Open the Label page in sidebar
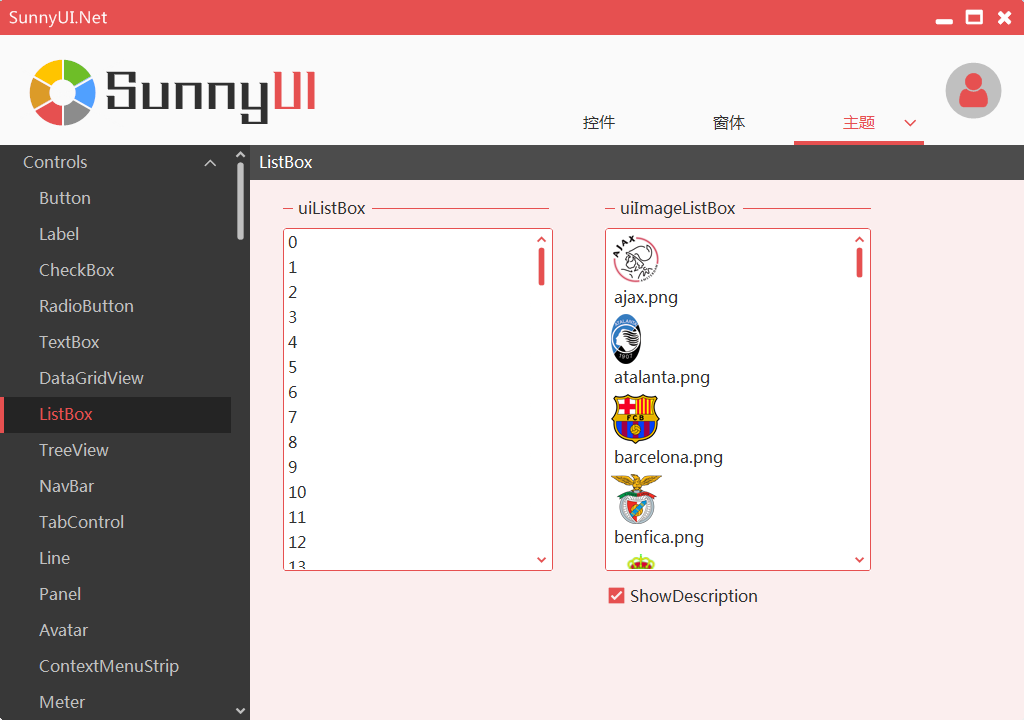 coord(116,234)
